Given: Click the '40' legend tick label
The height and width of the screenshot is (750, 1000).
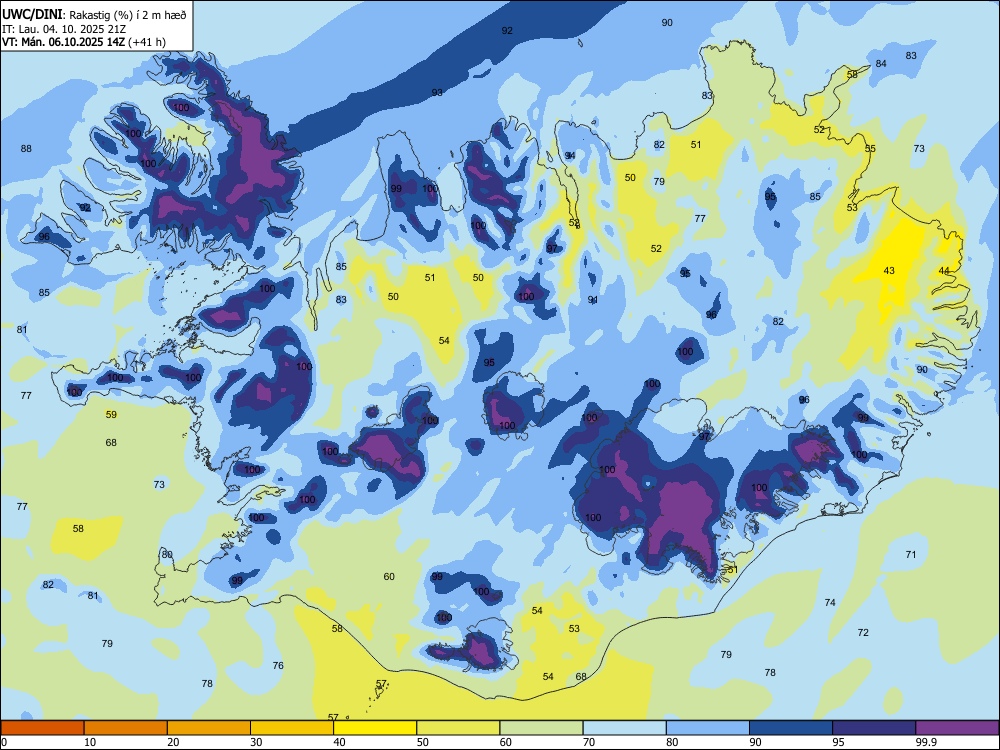Looking at the screenshot, I should [339, 742].
